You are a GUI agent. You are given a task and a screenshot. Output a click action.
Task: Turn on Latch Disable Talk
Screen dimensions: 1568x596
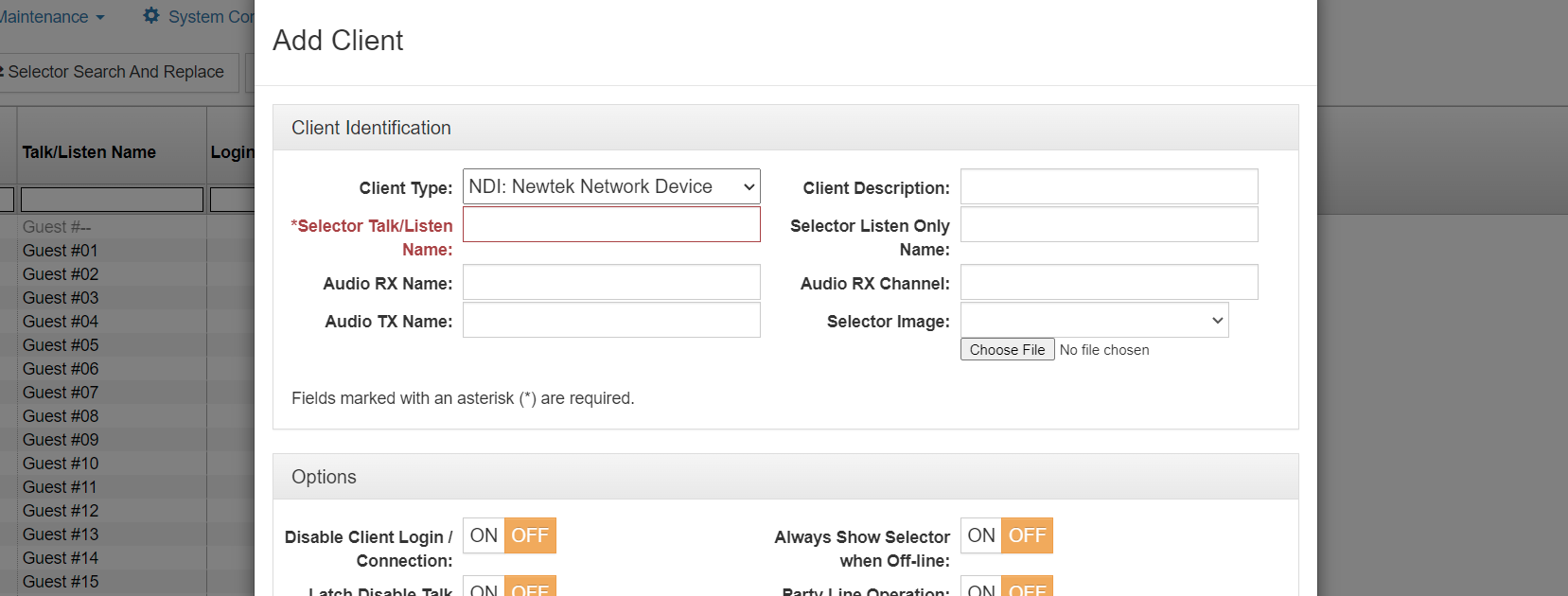tap(483, 588)
